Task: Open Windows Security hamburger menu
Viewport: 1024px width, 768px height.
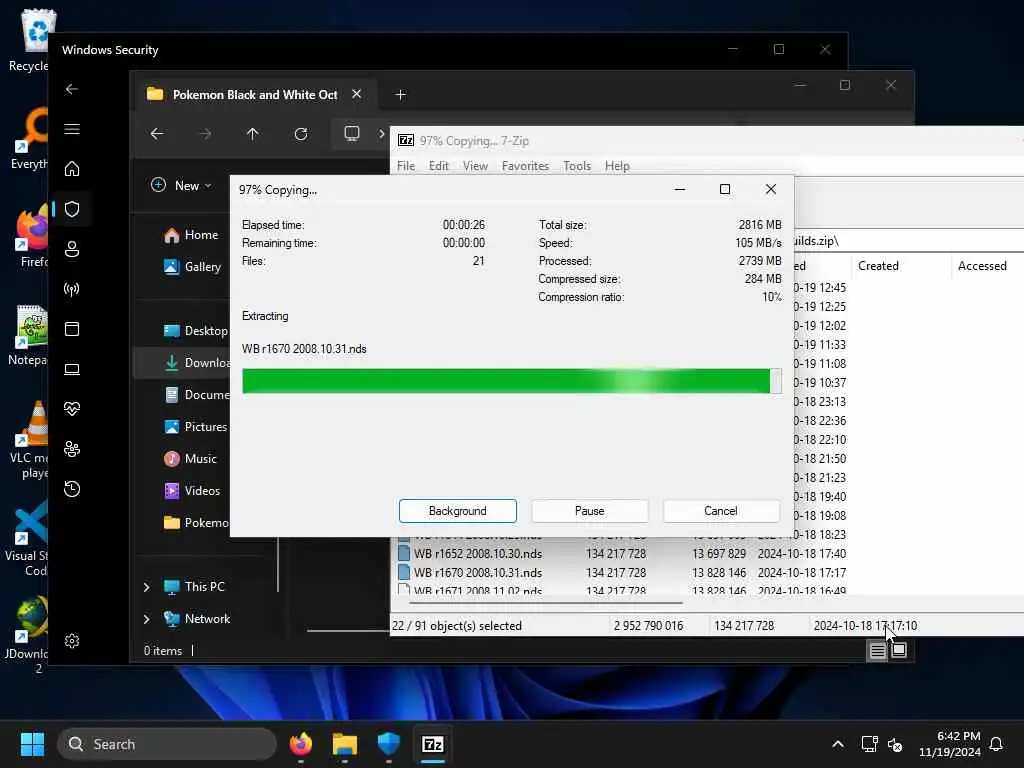Action: (72, 129)
